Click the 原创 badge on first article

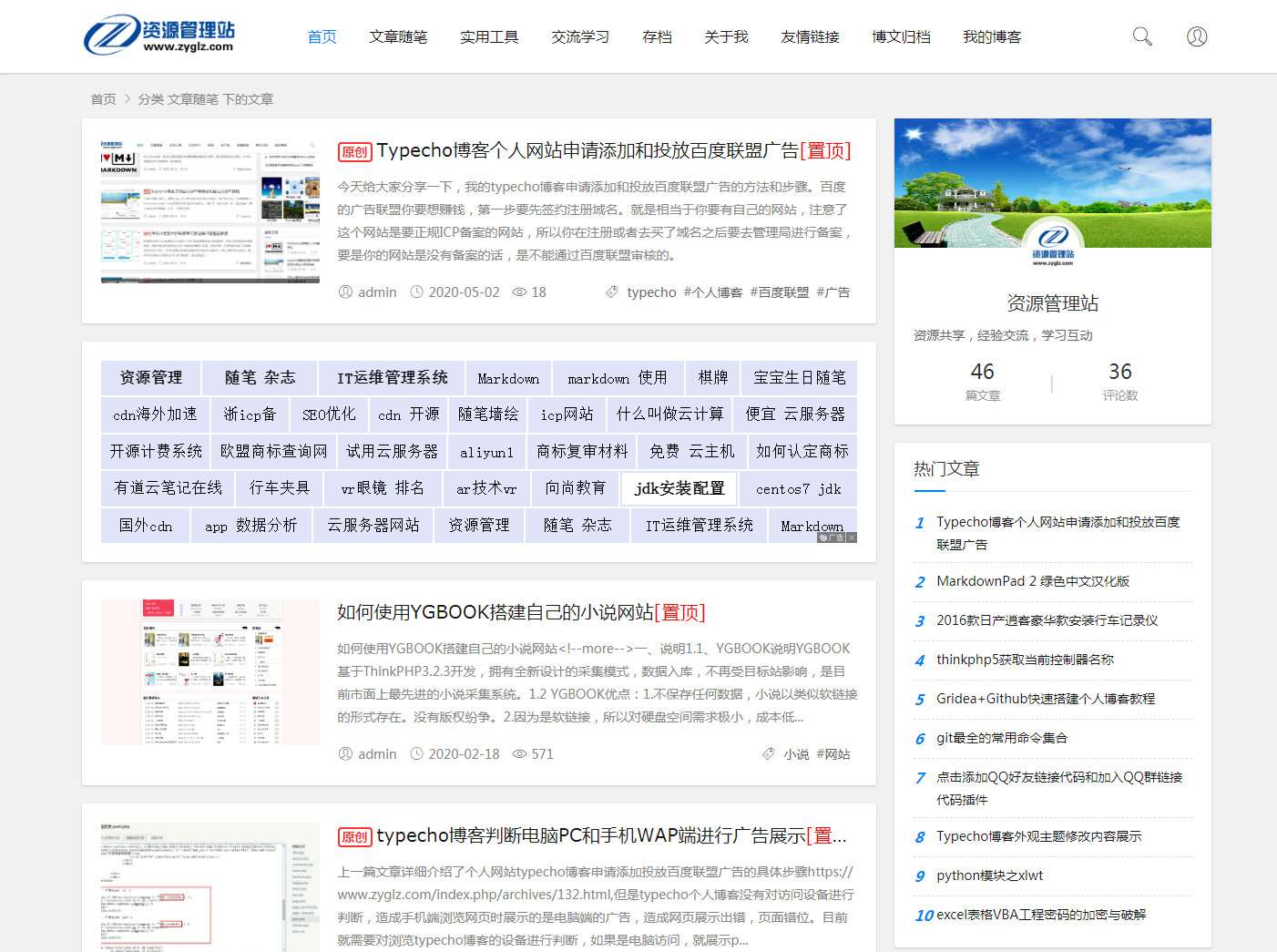[354, 152]
